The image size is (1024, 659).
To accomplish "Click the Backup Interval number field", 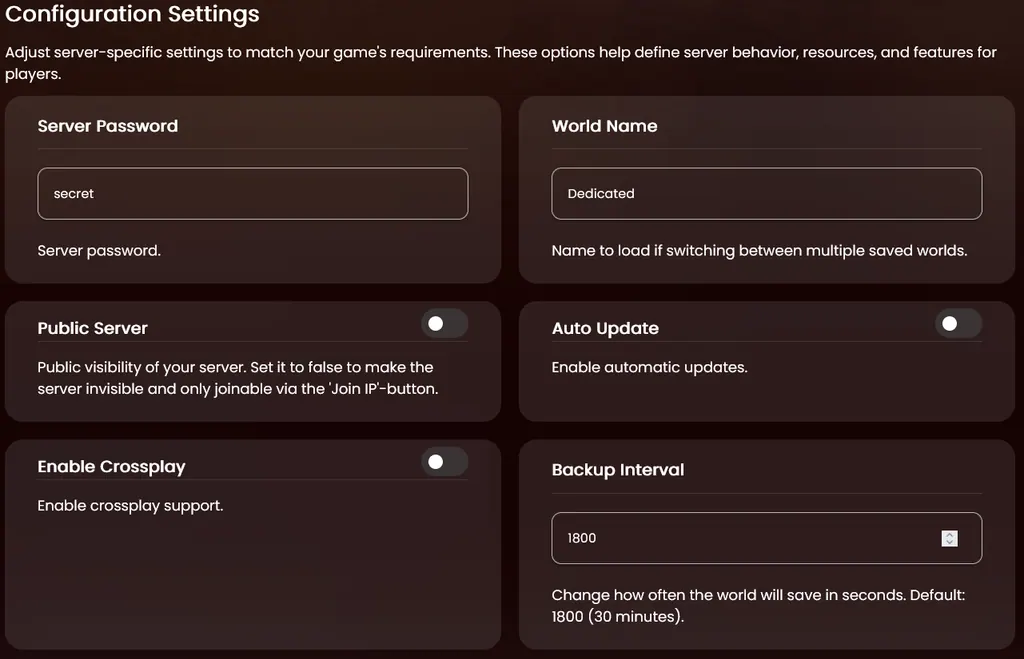I will coord(767,538).
